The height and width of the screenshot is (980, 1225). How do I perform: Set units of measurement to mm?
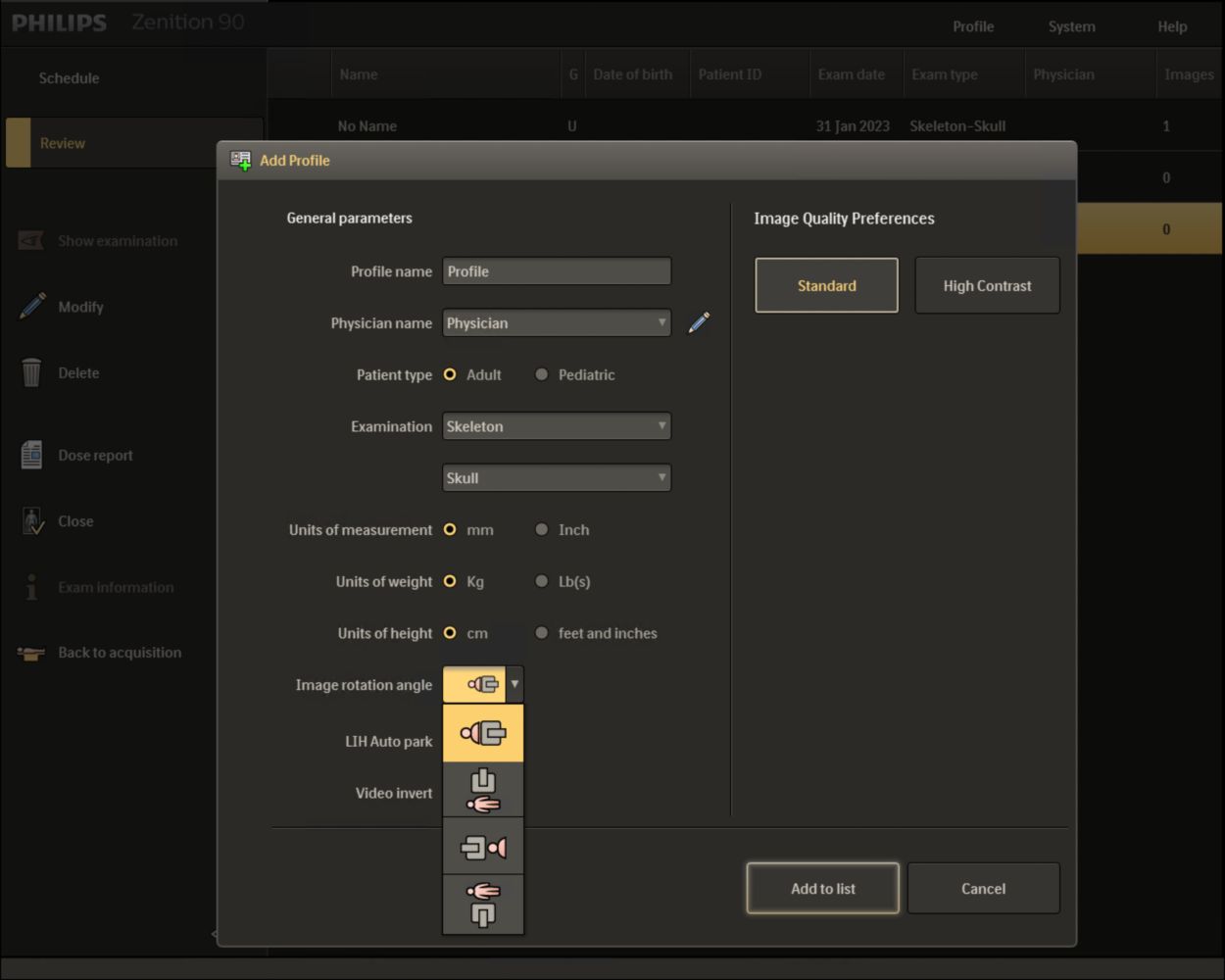pyautogui.click(x=450, y=529)
